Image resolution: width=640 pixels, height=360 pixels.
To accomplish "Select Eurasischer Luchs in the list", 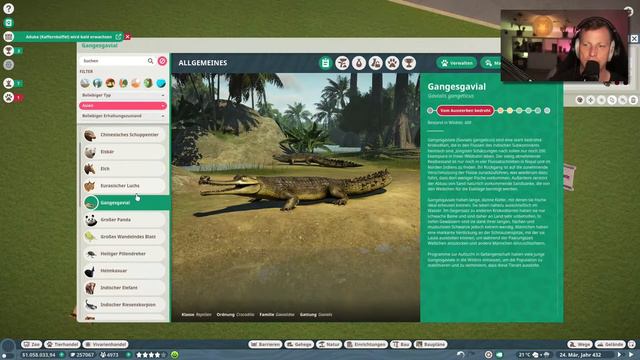I will 124,186.
